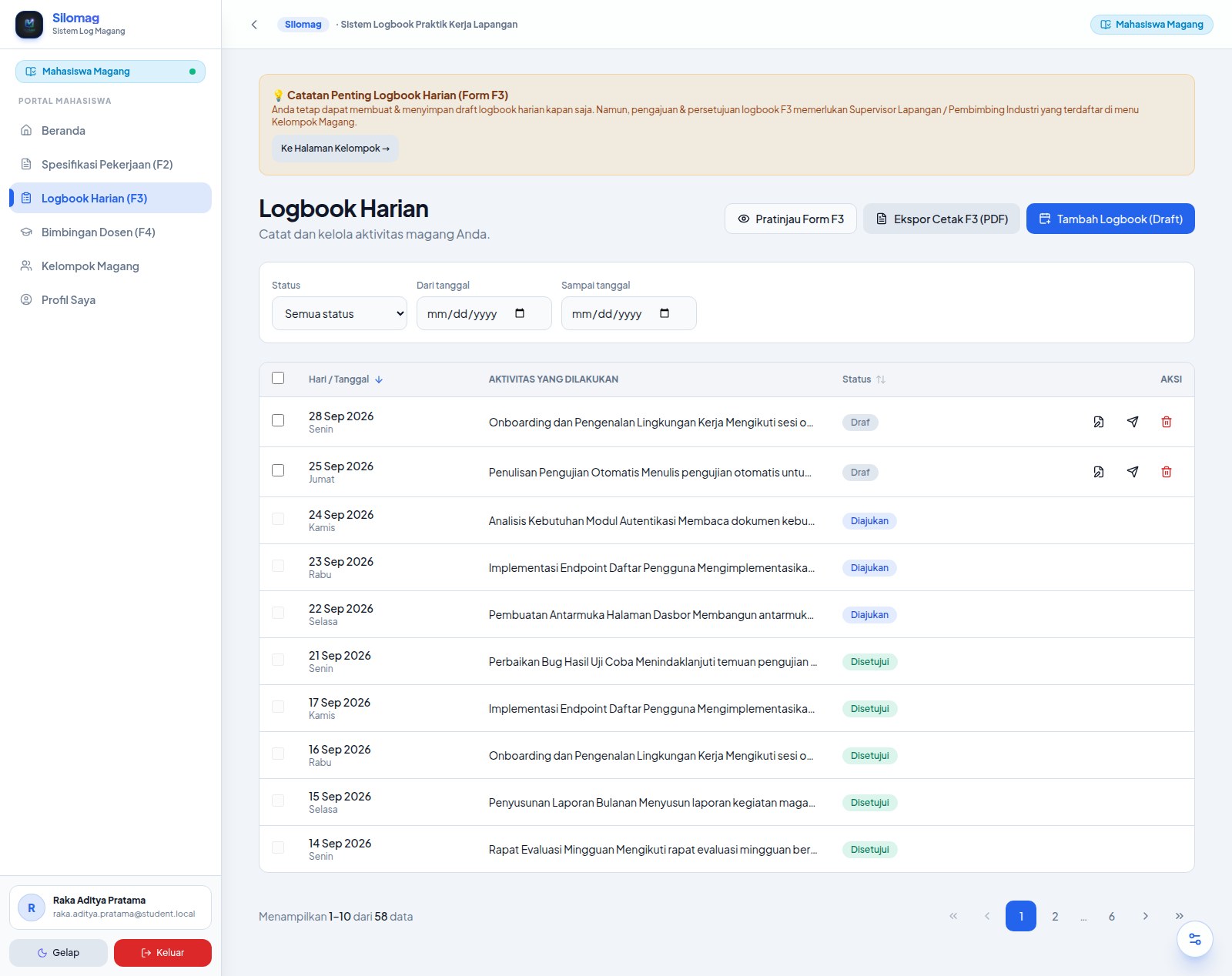
Task: Delete the 25 Sep 2026 logbook entry
Action: pyautogui.click(x=1167, y=472)
